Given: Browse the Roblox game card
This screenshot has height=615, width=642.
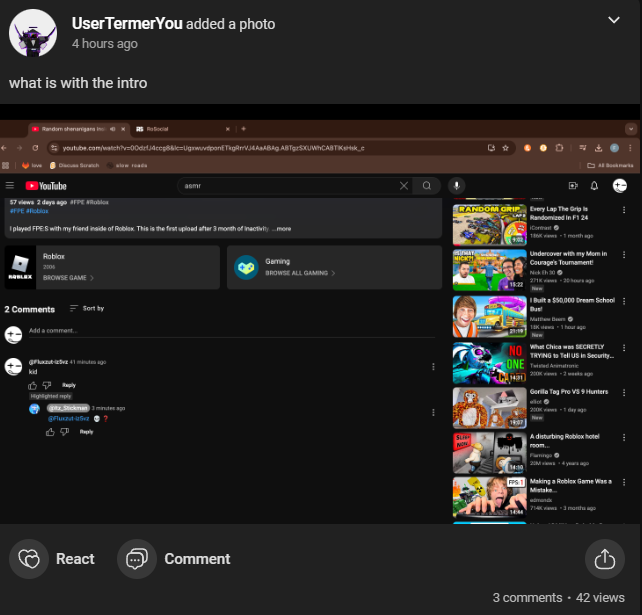Looking at the screenshot, I should [x=112, y=267].
